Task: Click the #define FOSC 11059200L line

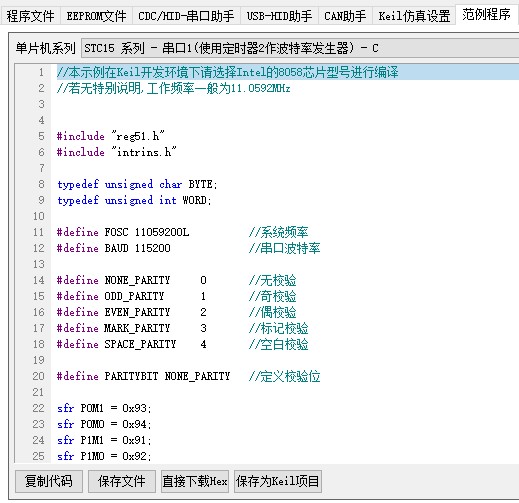Action: 123,232
